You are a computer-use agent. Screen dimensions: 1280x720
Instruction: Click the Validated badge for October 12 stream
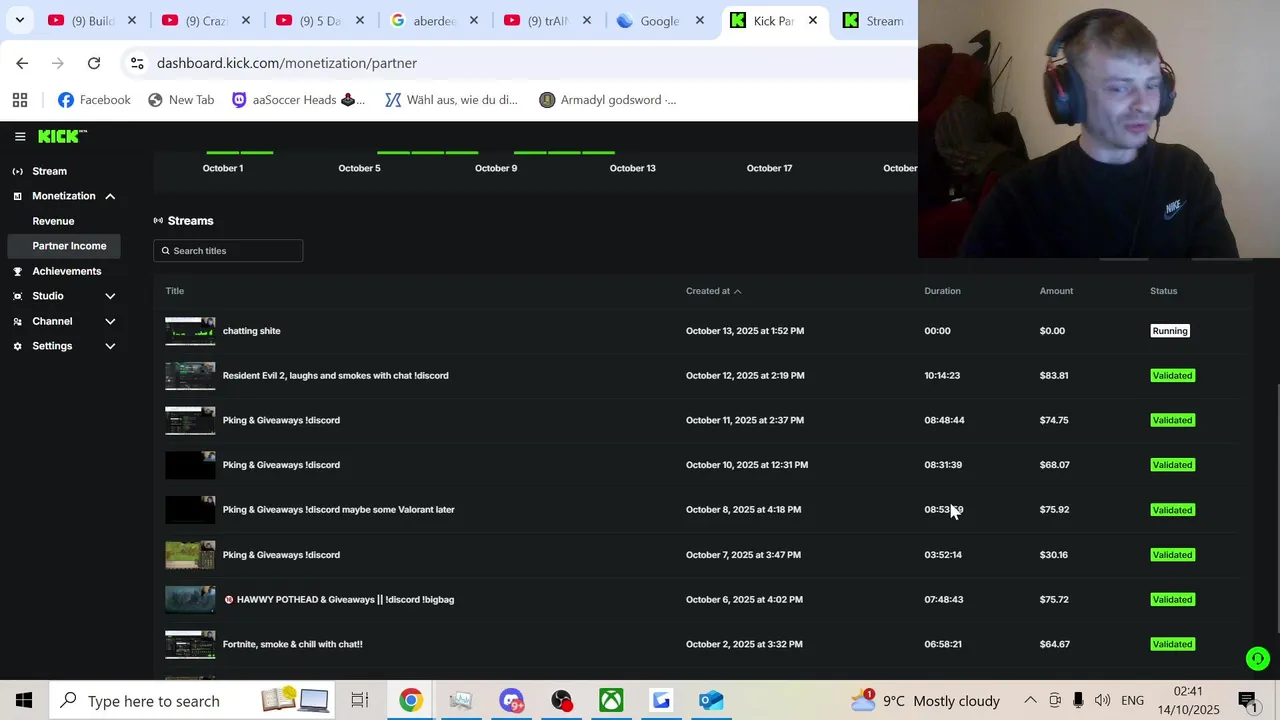tap(1173, 376)
